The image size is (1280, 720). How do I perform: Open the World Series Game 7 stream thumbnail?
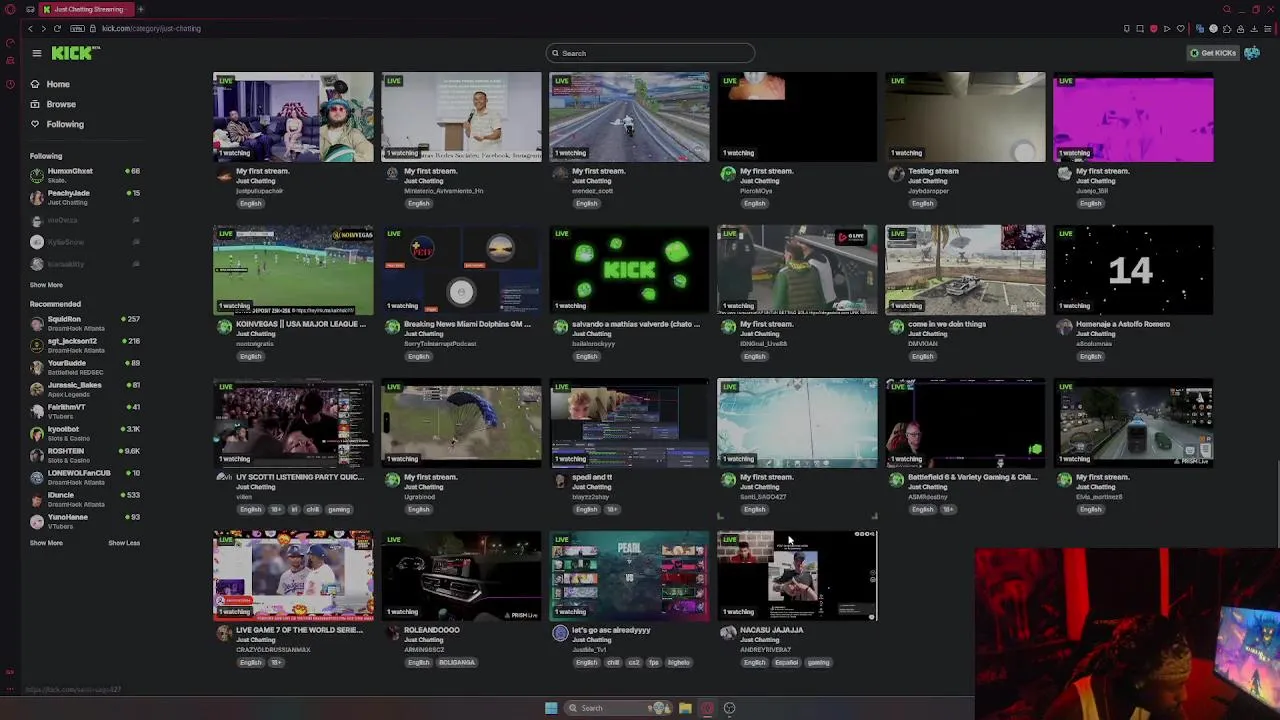pyautogui.click(x=293, y=575)
